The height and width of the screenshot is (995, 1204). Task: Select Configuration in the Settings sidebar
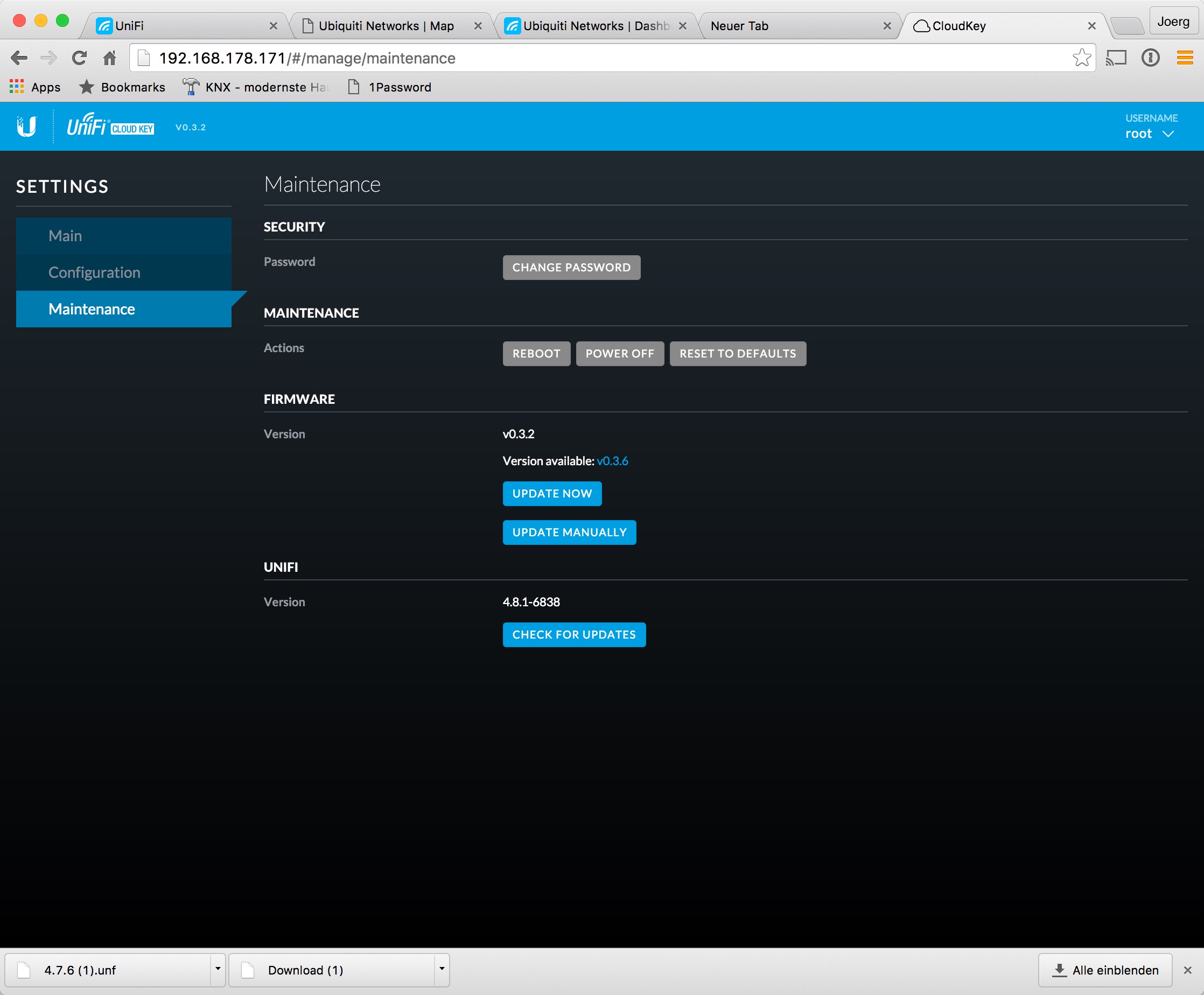tap(95, 272)
